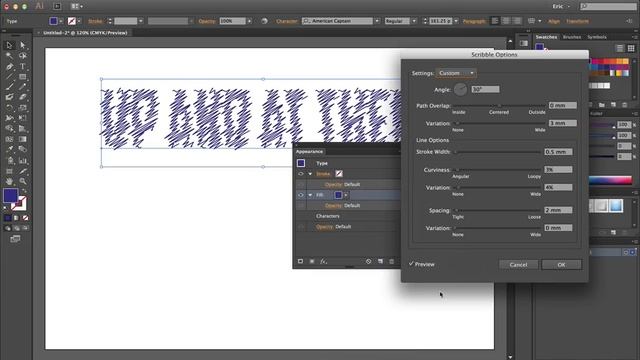Click Duplicate Selected Item icon in Appearance
Viewport: 640px width, 360px height.
click(x=380, y=261)
